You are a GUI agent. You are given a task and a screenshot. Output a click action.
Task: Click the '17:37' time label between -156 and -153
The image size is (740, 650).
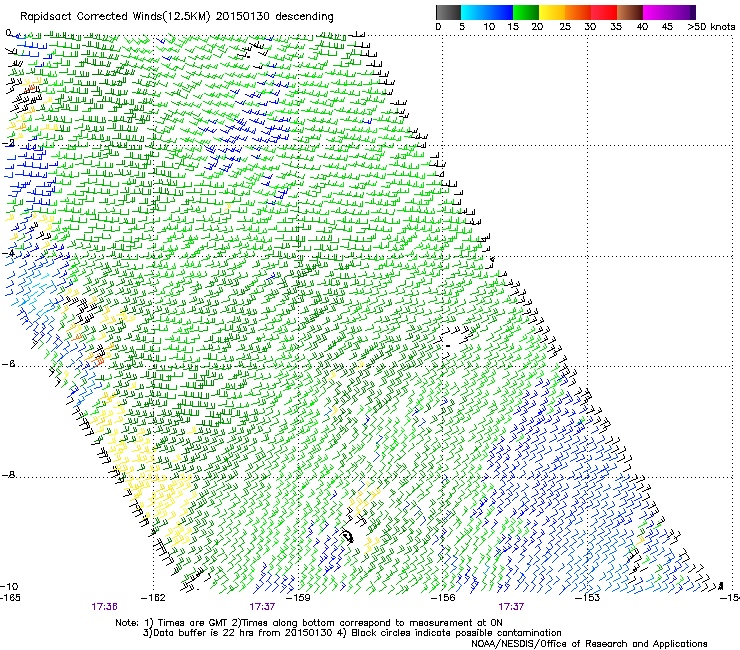click(511, 607)
